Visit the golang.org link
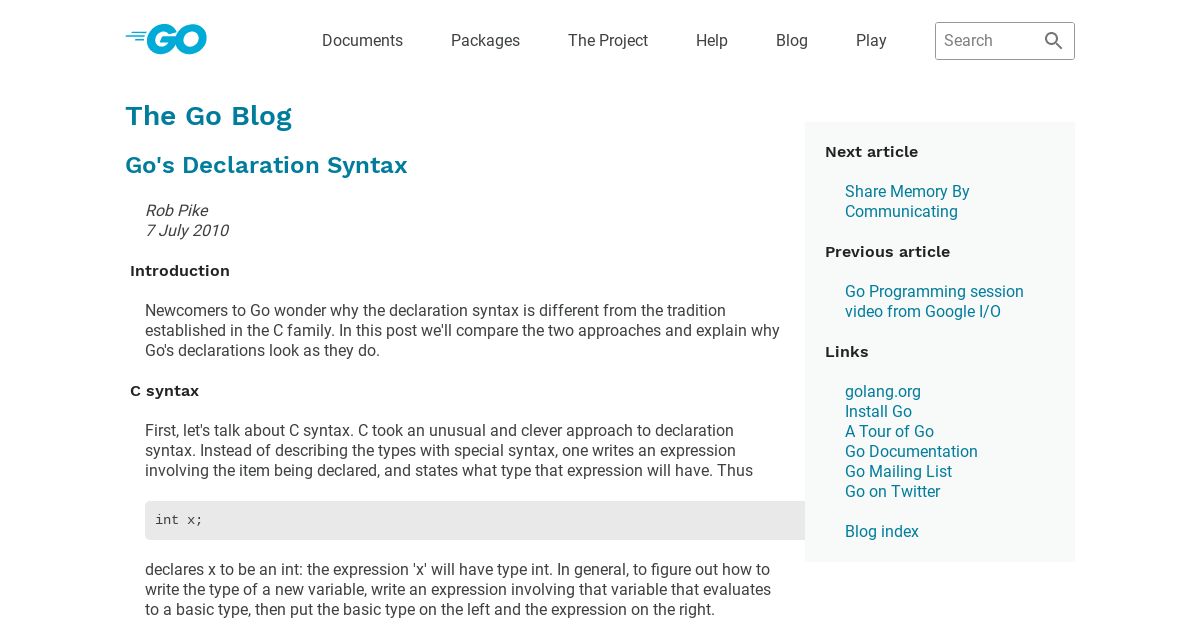 click(883, 392)
